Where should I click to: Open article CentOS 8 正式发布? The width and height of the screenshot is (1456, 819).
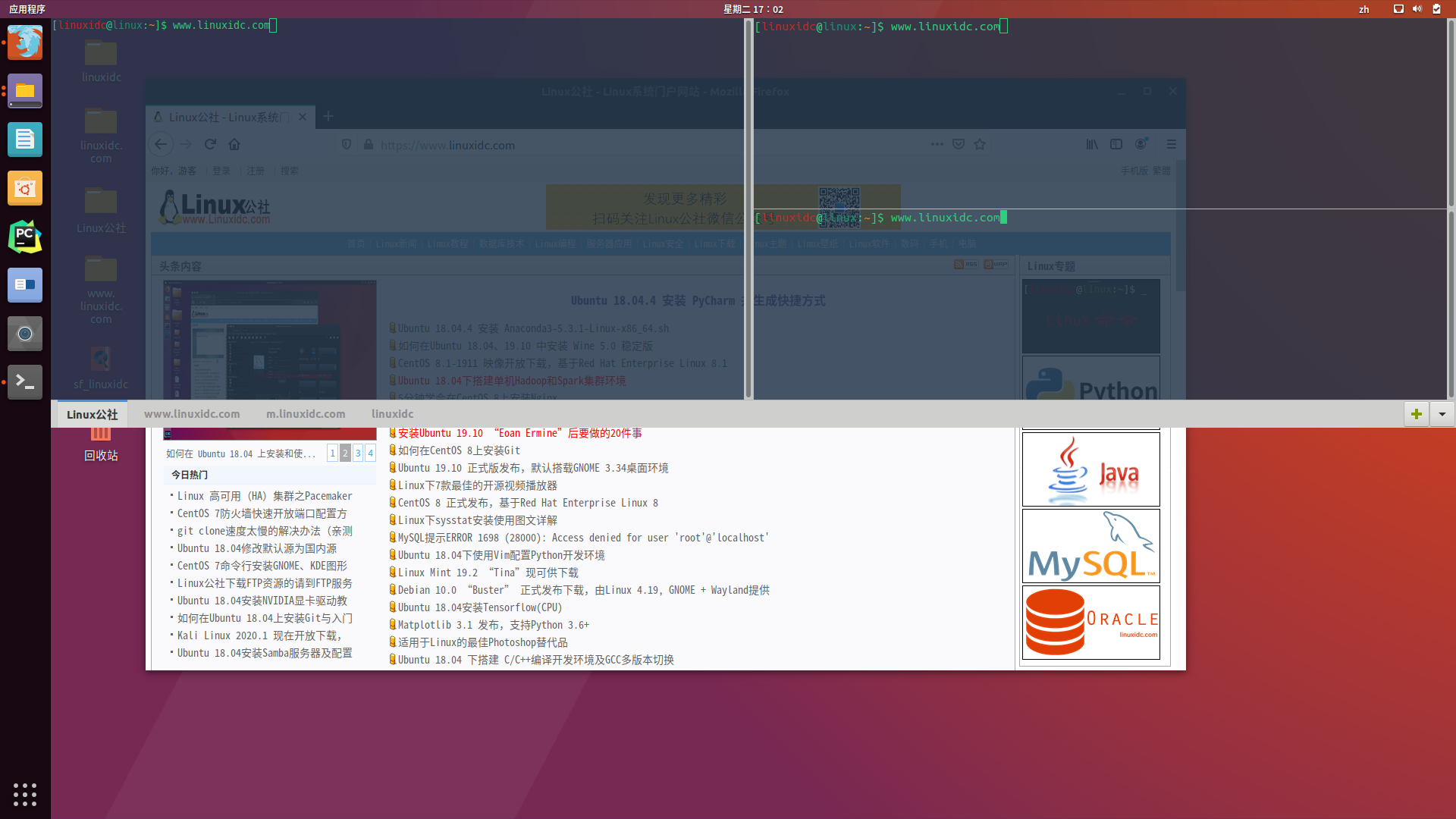click(x=528, y=503)
